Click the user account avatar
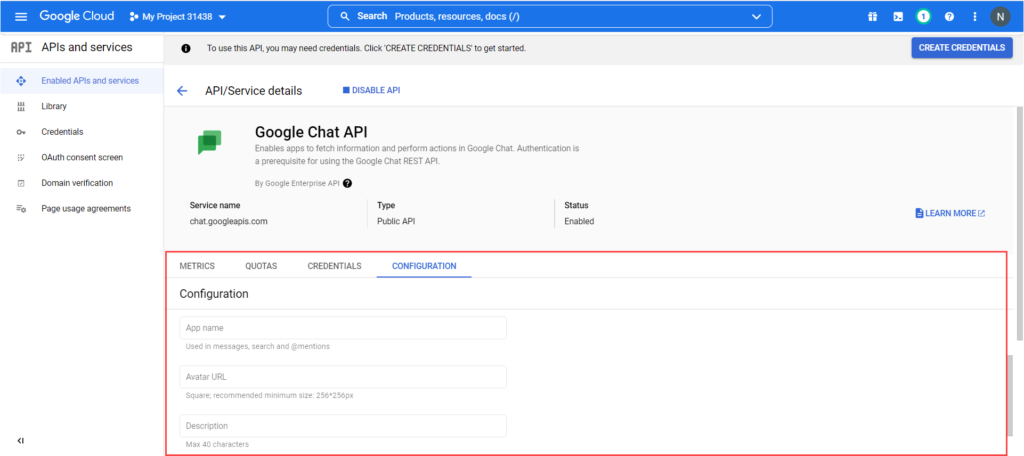The height and width of the screenshot is (456, 1024). tap(1001, 17)
